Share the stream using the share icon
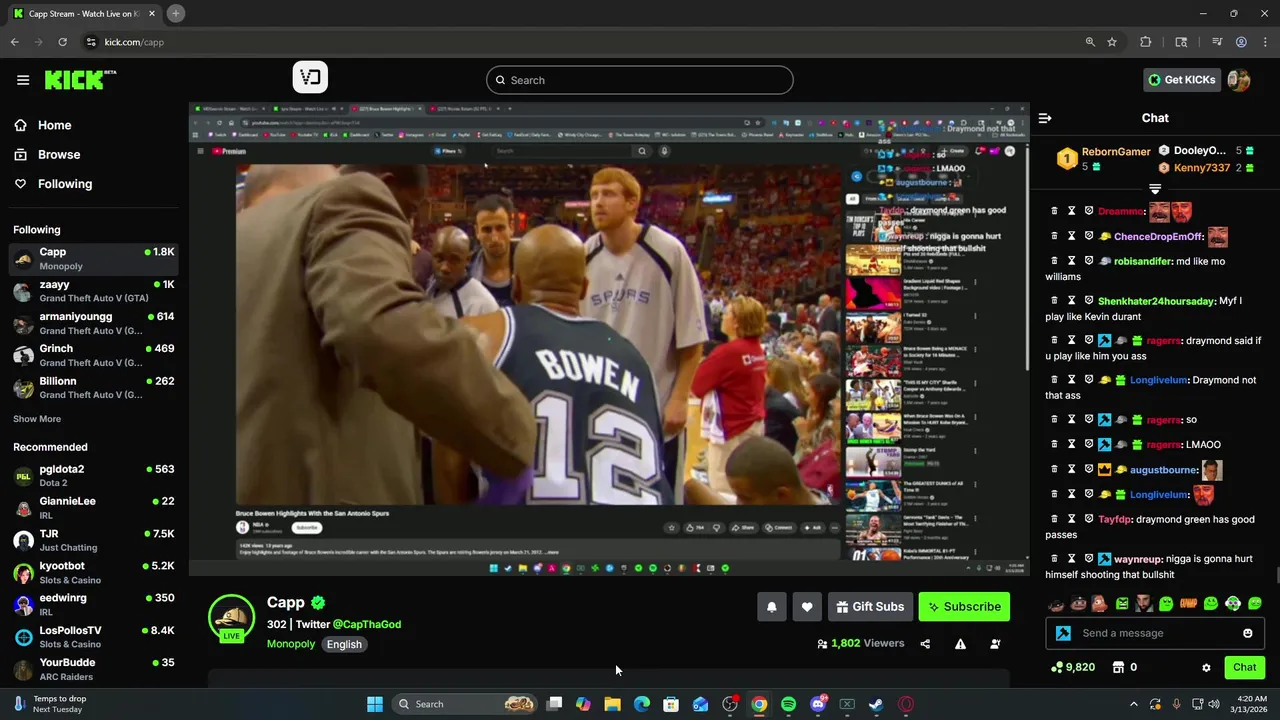1280x720 pixels. point(925,644)
